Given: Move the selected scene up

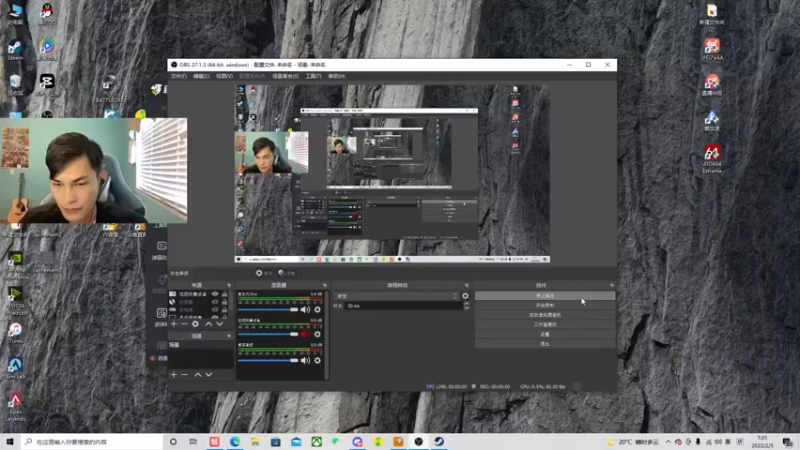Looking at the screenshot, I should 198,374.
